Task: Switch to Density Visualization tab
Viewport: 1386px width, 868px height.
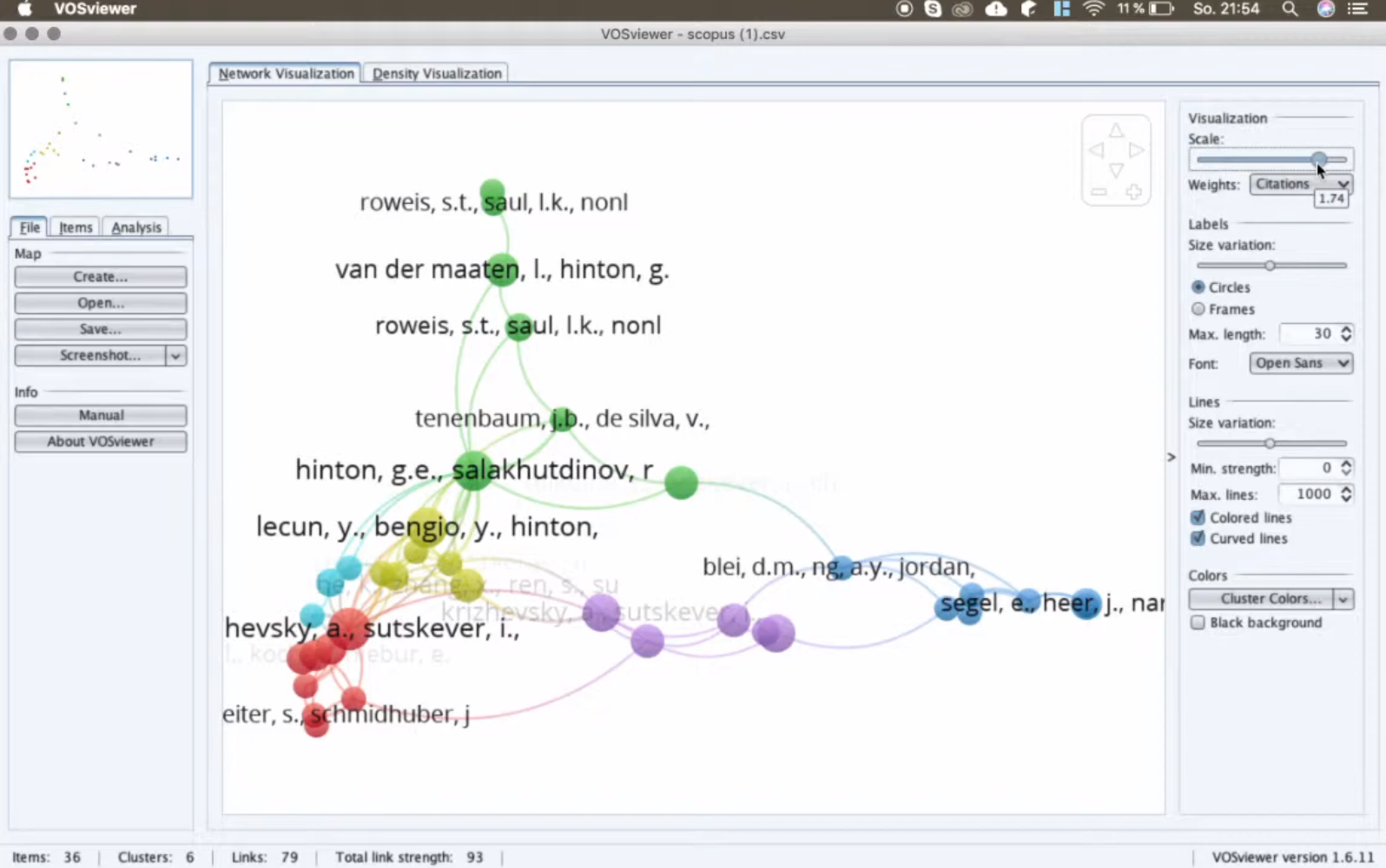Action: coord(437,74)
